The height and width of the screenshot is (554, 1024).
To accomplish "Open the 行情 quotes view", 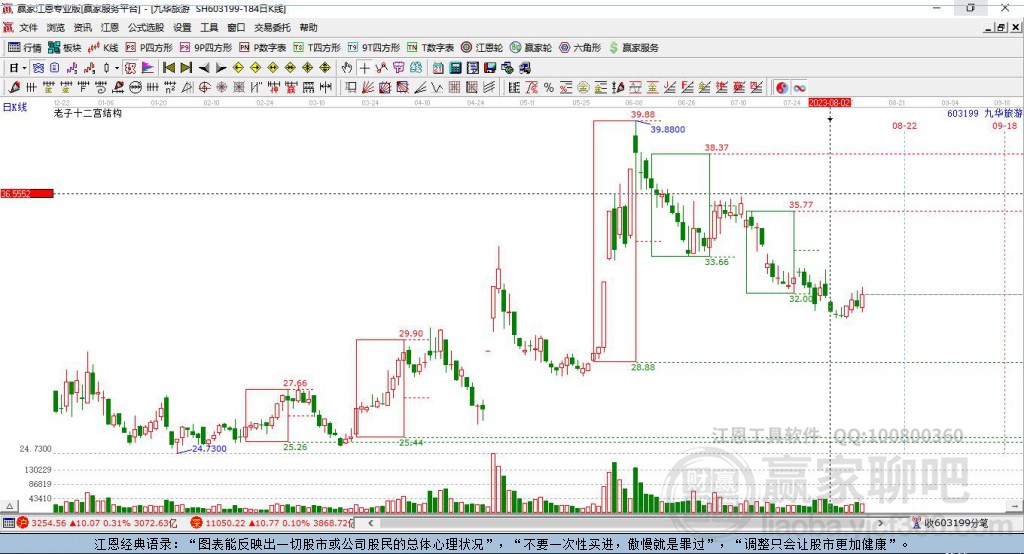I will pos(24,48).
